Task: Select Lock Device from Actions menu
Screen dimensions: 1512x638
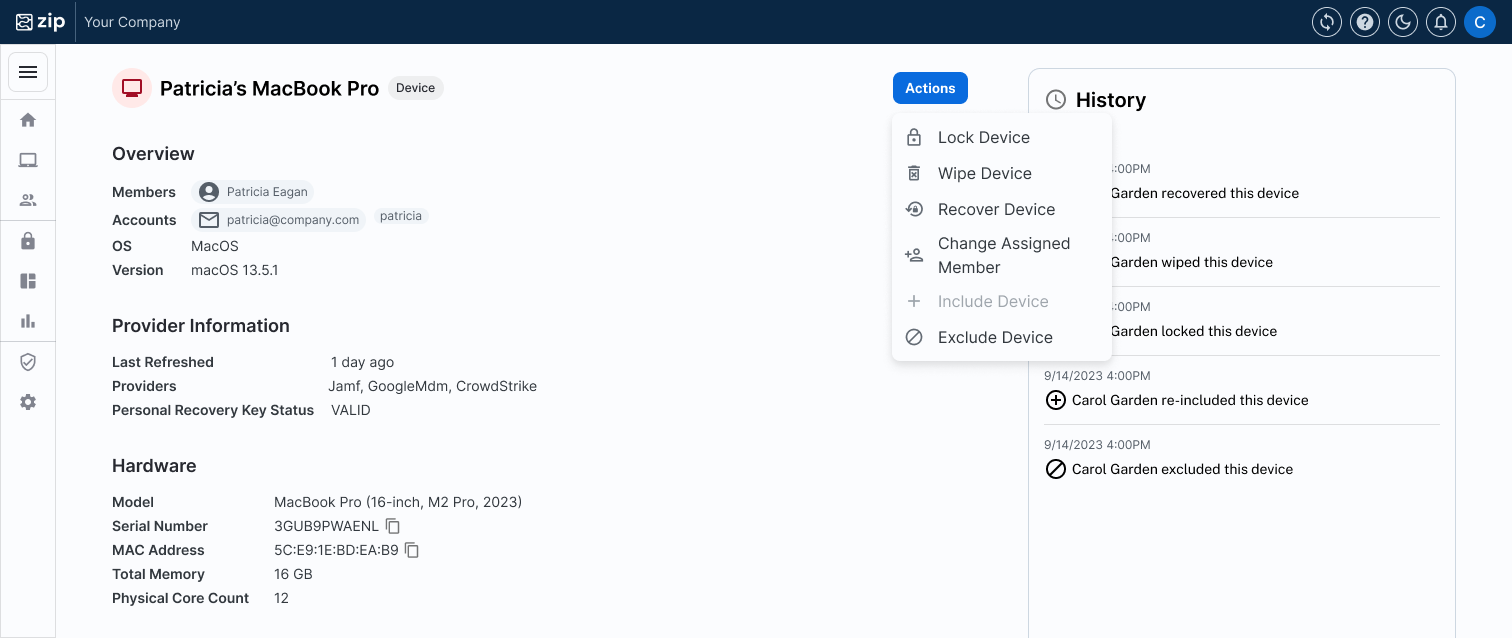Action: point(983,137)
